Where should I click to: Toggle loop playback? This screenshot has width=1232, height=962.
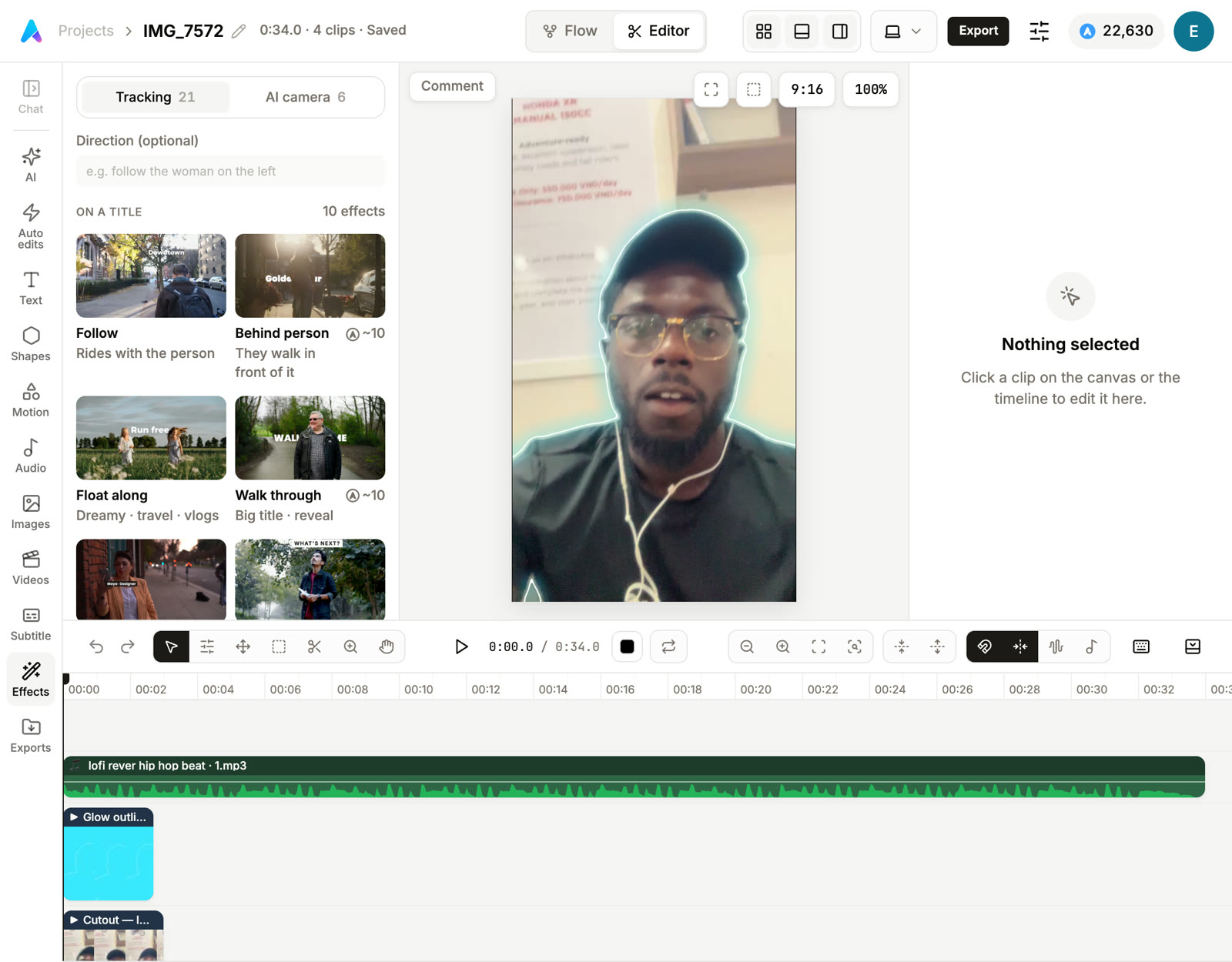668,646
